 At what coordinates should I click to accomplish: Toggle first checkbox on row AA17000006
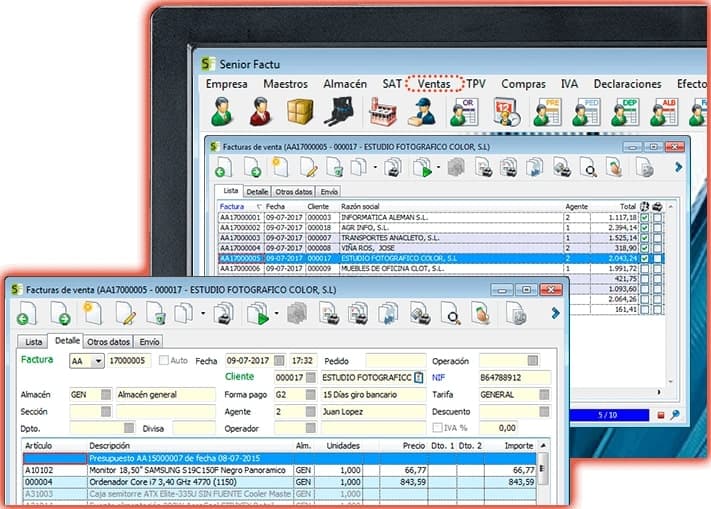click(644, 268)
